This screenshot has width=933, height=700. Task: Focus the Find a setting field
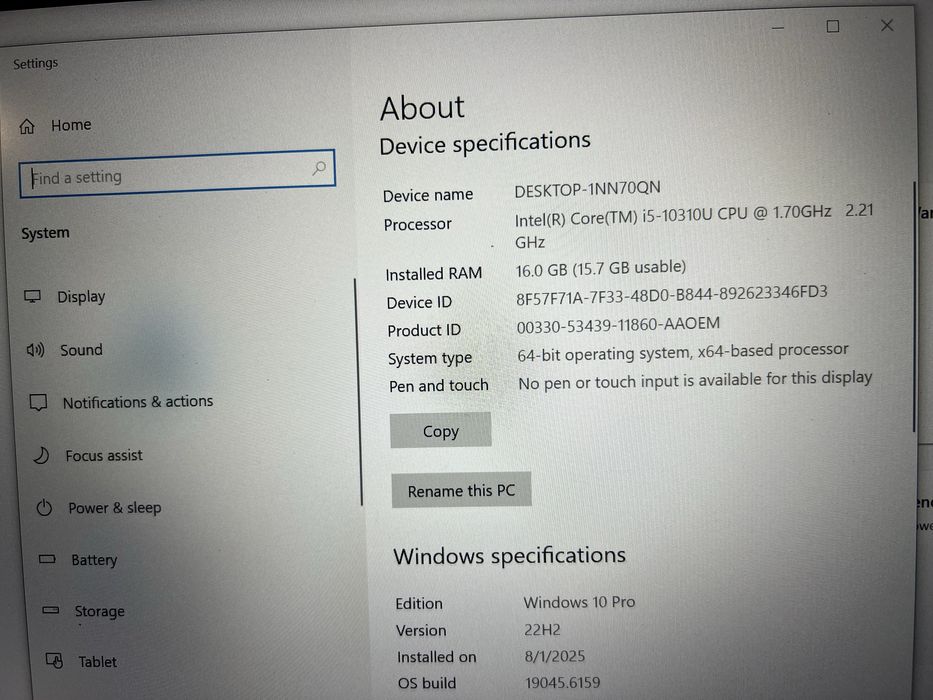pos(177,173)
